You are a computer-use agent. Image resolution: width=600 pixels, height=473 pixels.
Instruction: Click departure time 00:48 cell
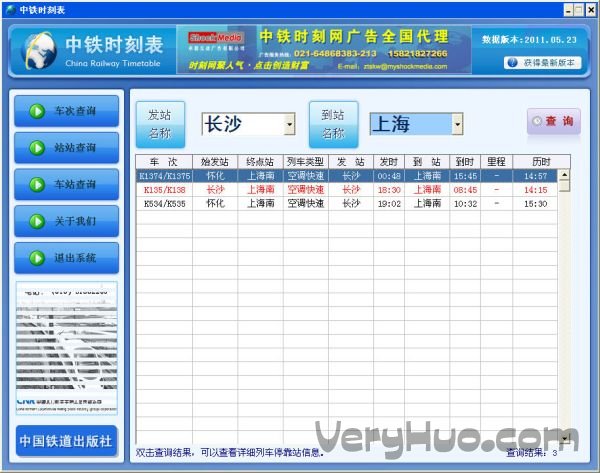(389, 176)
